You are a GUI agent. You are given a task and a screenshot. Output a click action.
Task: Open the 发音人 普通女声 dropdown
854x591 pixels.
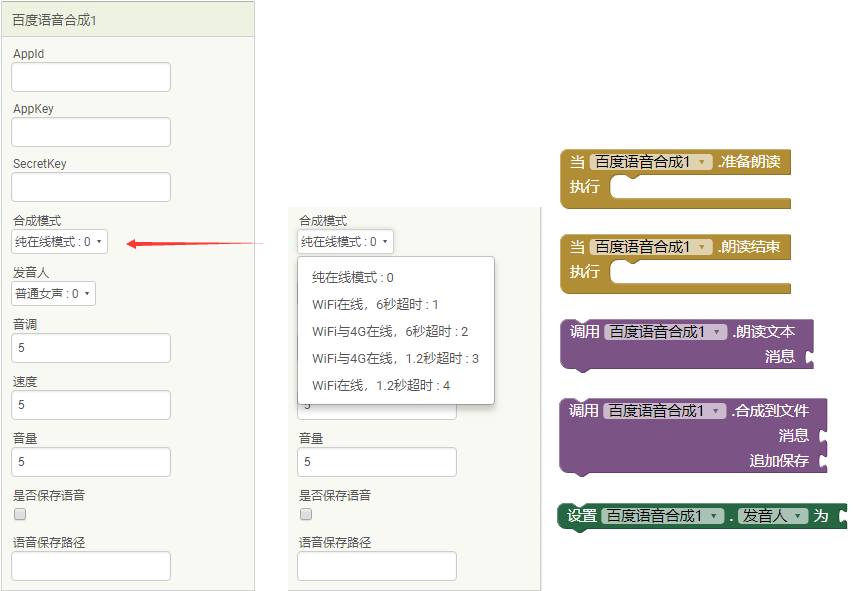pyautogui.click(x=53, y=294)
